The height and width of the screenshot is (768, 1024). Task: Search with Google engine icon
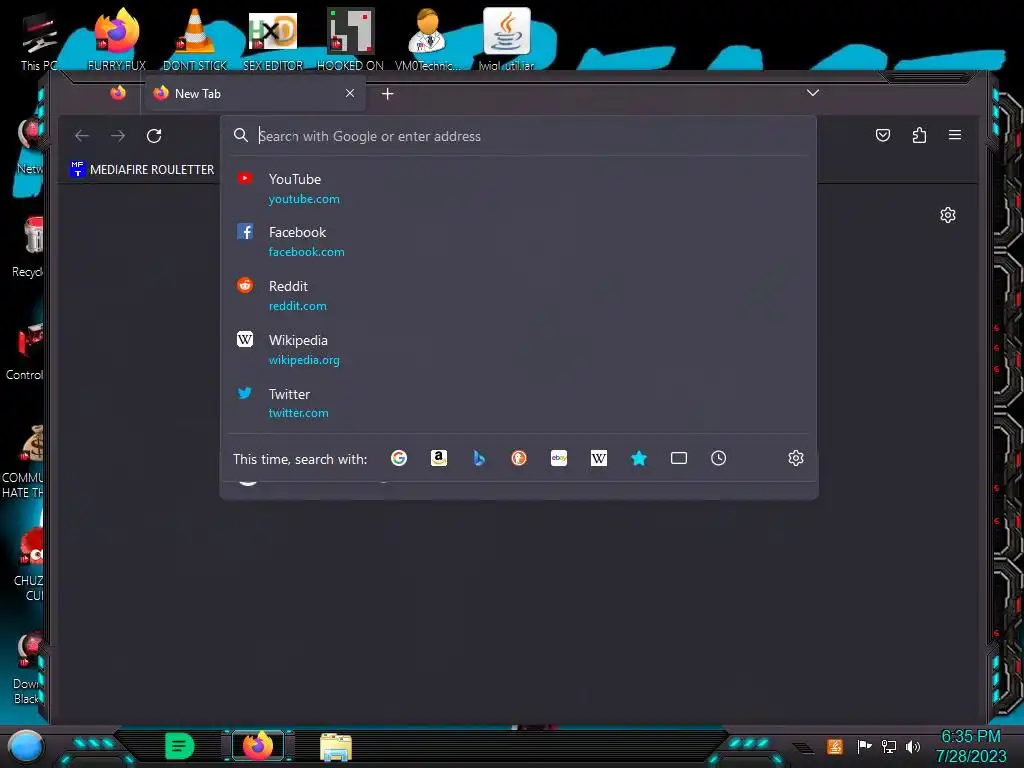[398, 458]
